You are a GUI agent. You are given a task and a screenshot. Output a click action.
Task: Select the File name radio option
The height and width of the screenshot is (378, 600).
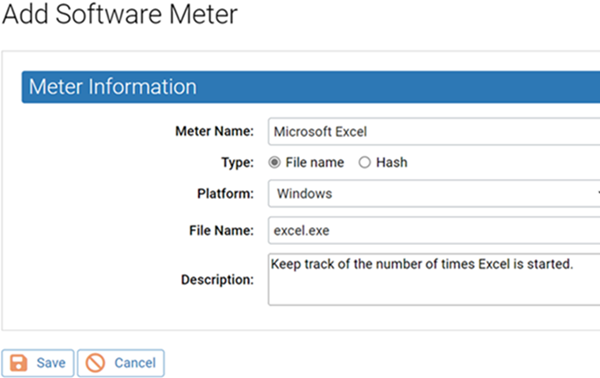274,163
